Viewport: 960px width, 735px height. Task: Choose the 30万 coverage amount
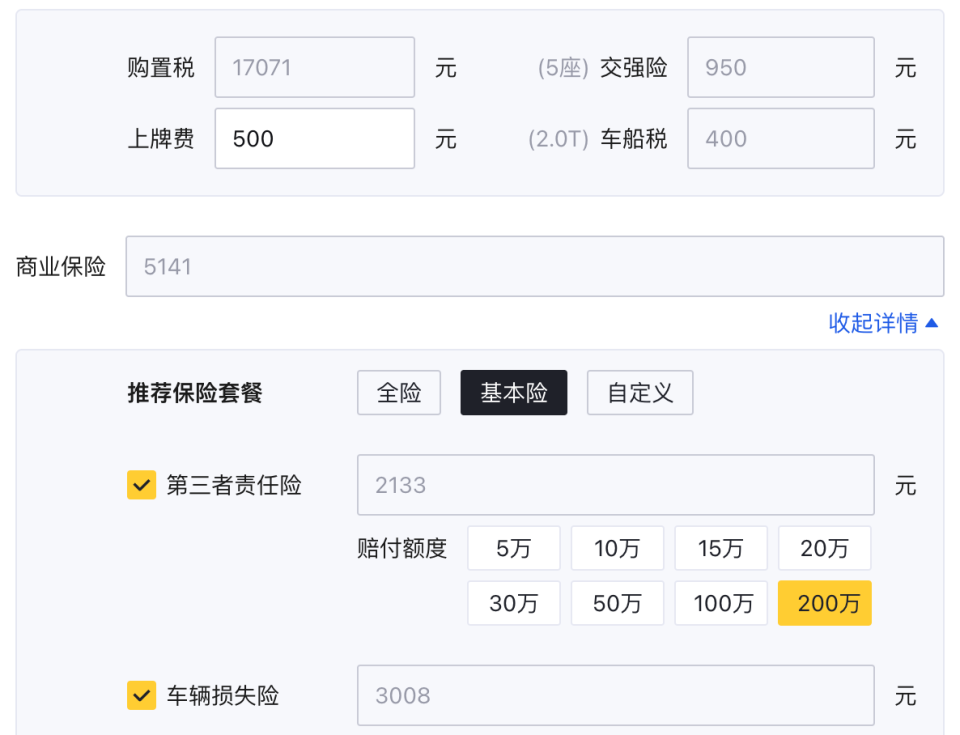pyautogui.click(x=513, y=603)
